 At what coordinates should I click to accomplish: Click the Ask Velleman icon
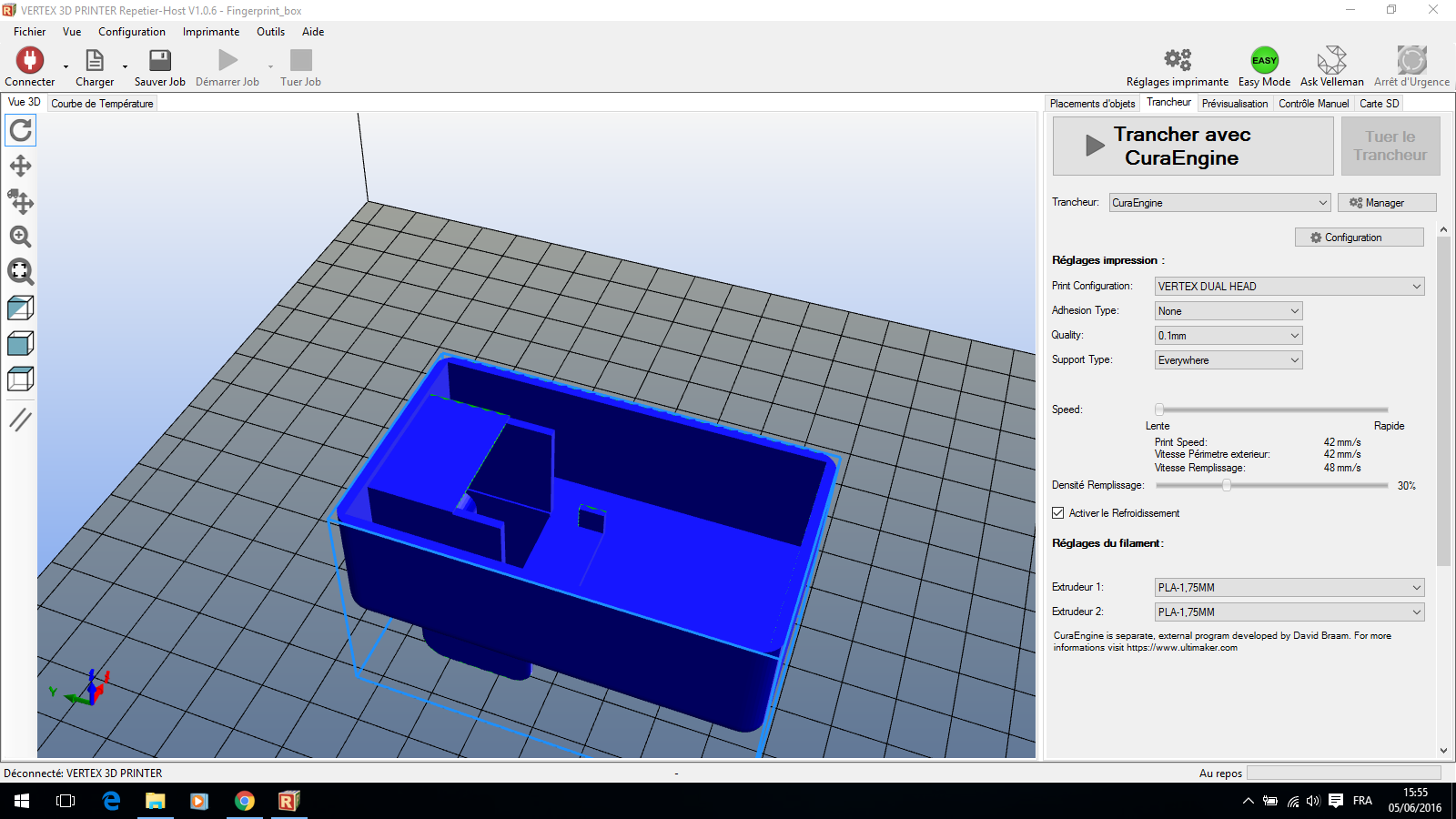pos(1331,58)
